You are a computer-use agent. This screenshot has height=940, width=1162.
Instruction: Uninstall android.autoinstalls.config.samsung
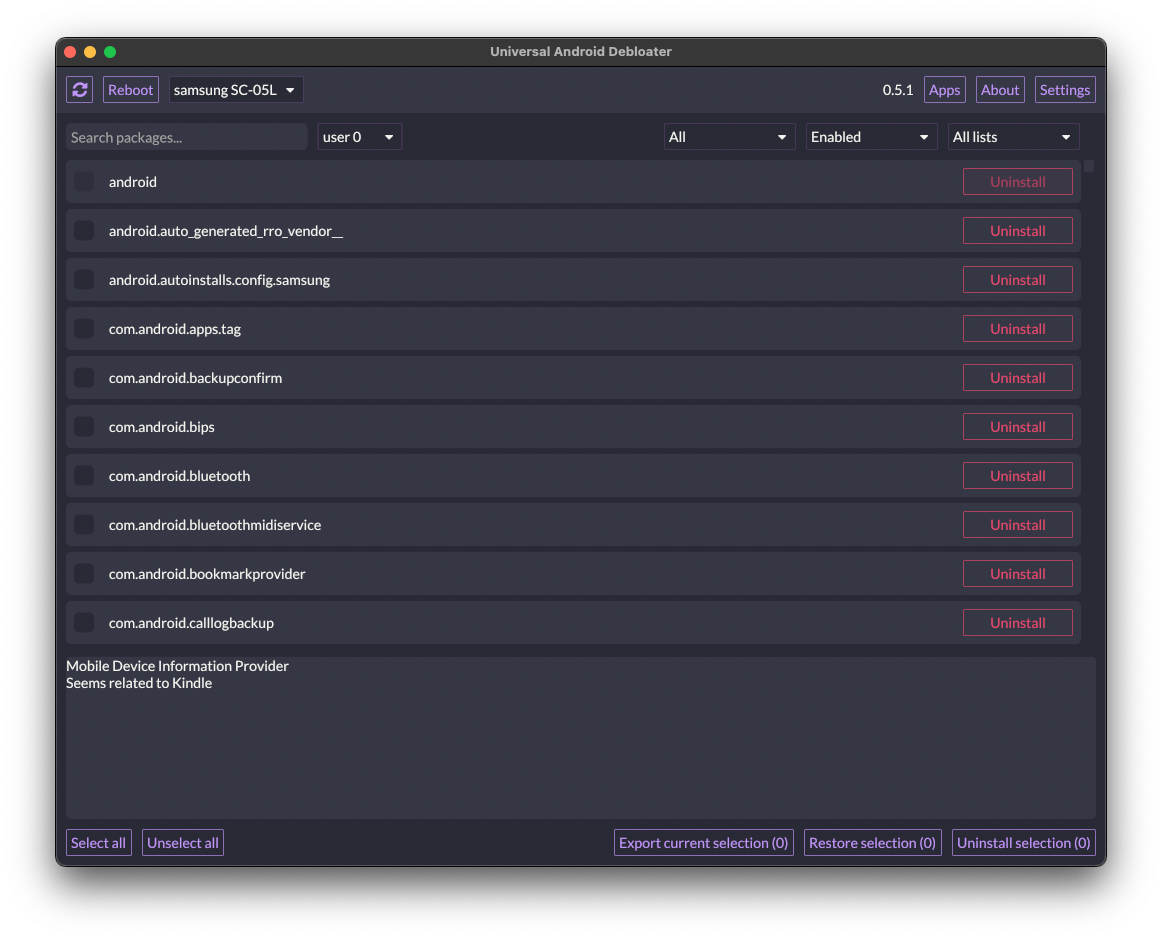(x=1017, y=279)
